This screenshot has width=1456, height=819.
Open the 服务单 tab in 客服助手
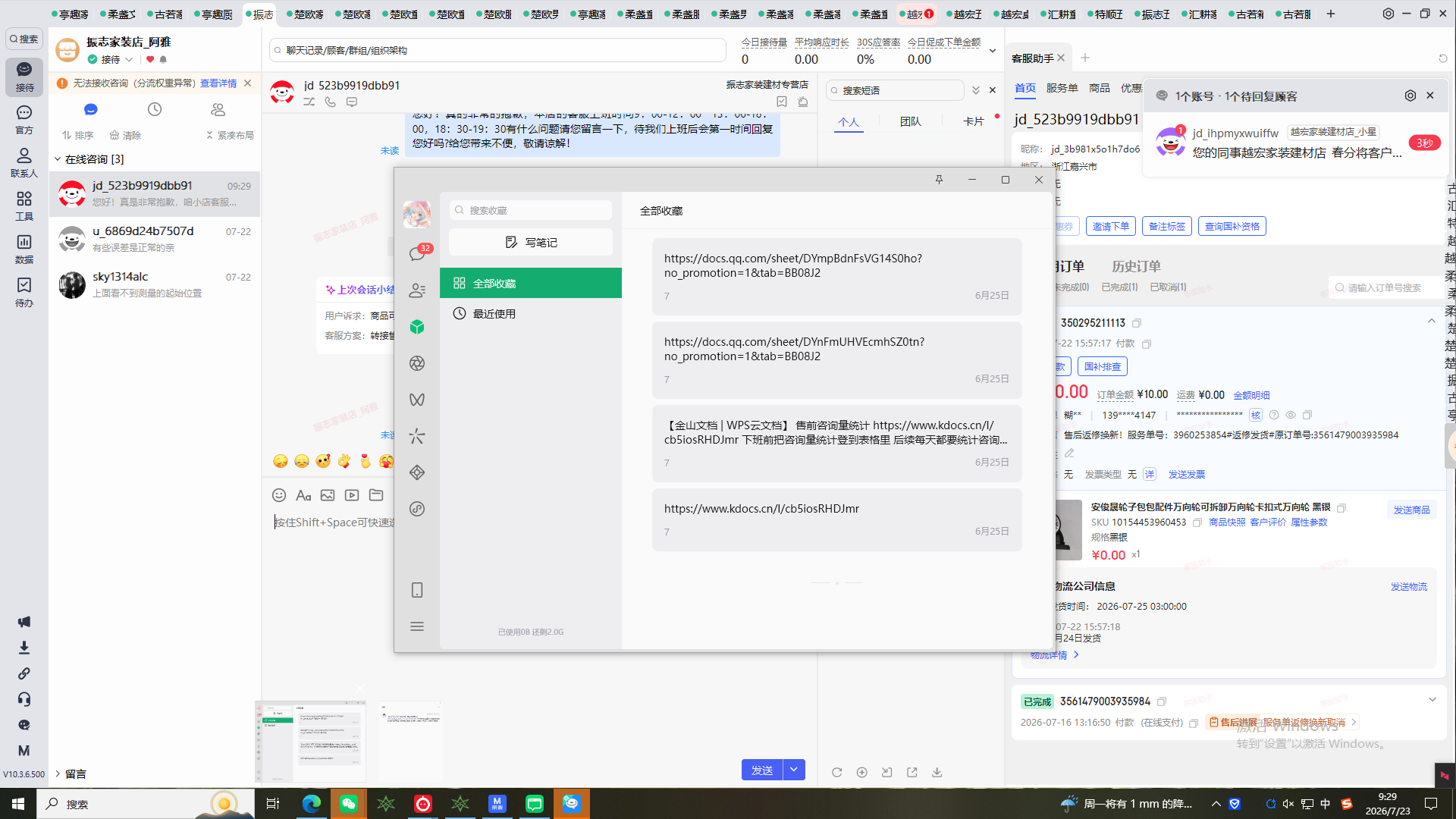[1062, 88]
